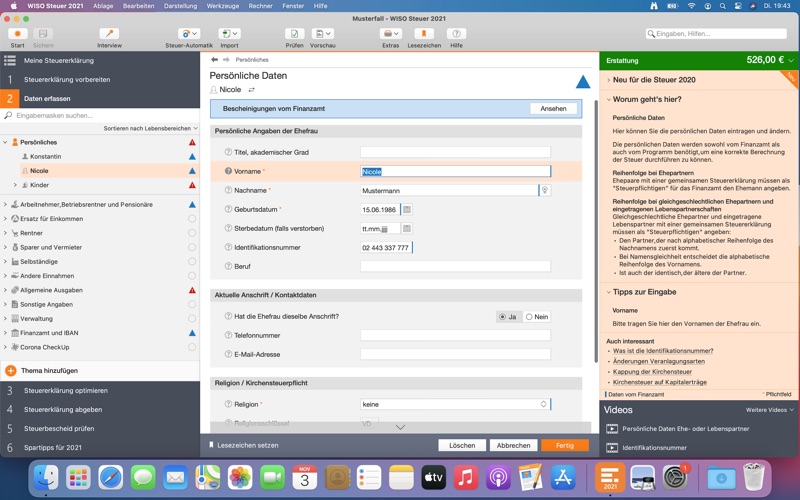Open help icon for E-Mail-Adresse
The height and width of the screenshot is (500, 800).
point(228,354)
